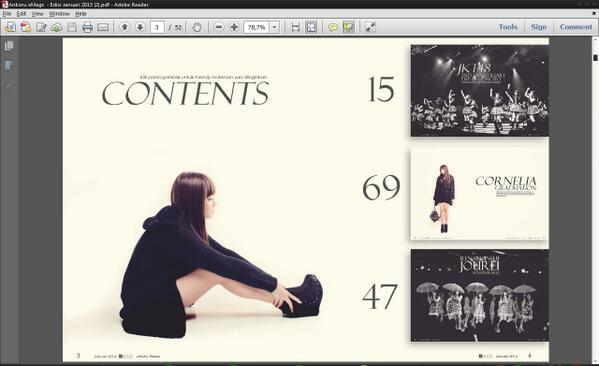Image resolution: width=599 pixels, height=366 pixels.
Task: Zoom out with minus button
Action: pos(219,27)
